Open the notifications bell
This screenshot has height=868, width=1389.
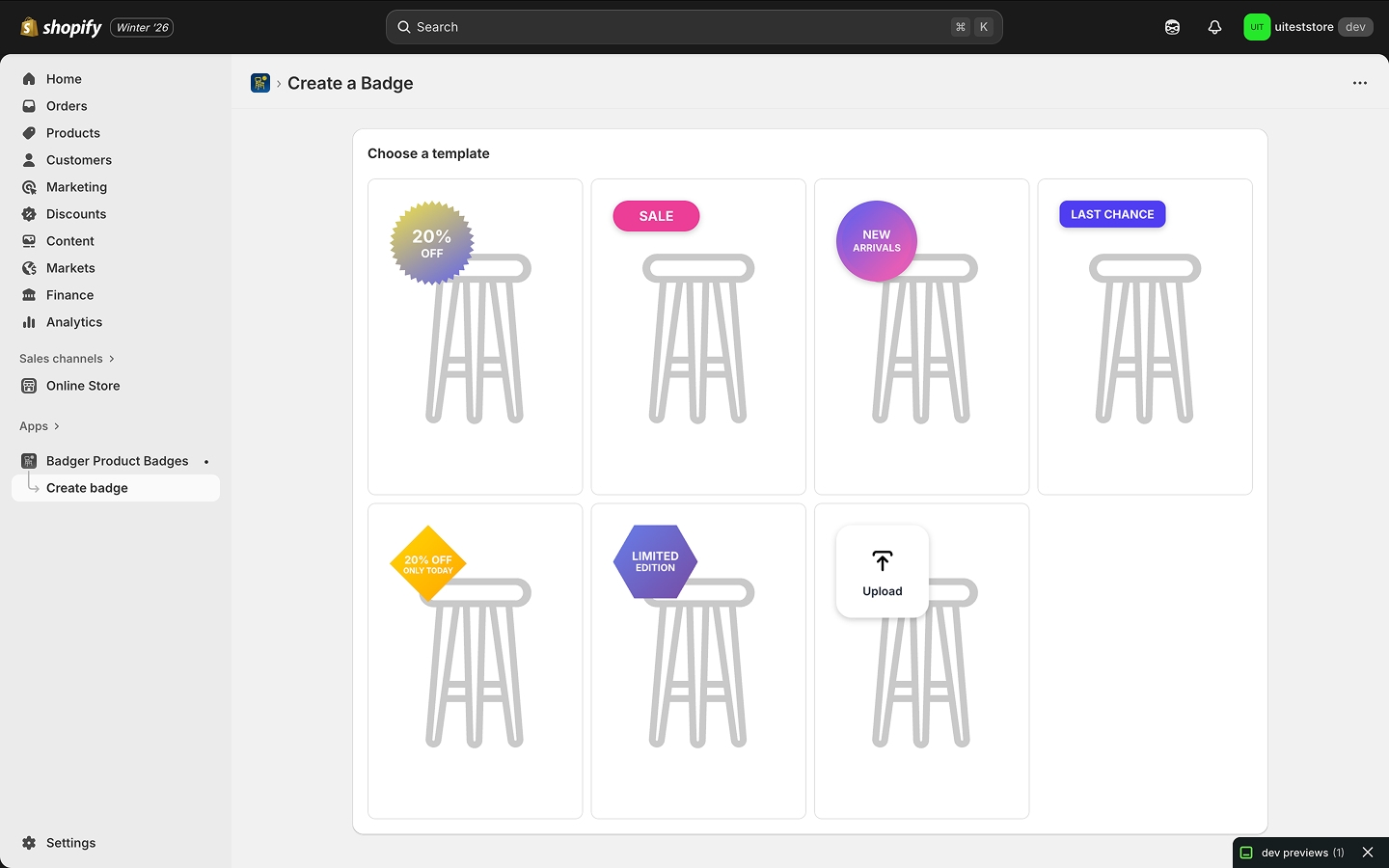pos(1214,27)
